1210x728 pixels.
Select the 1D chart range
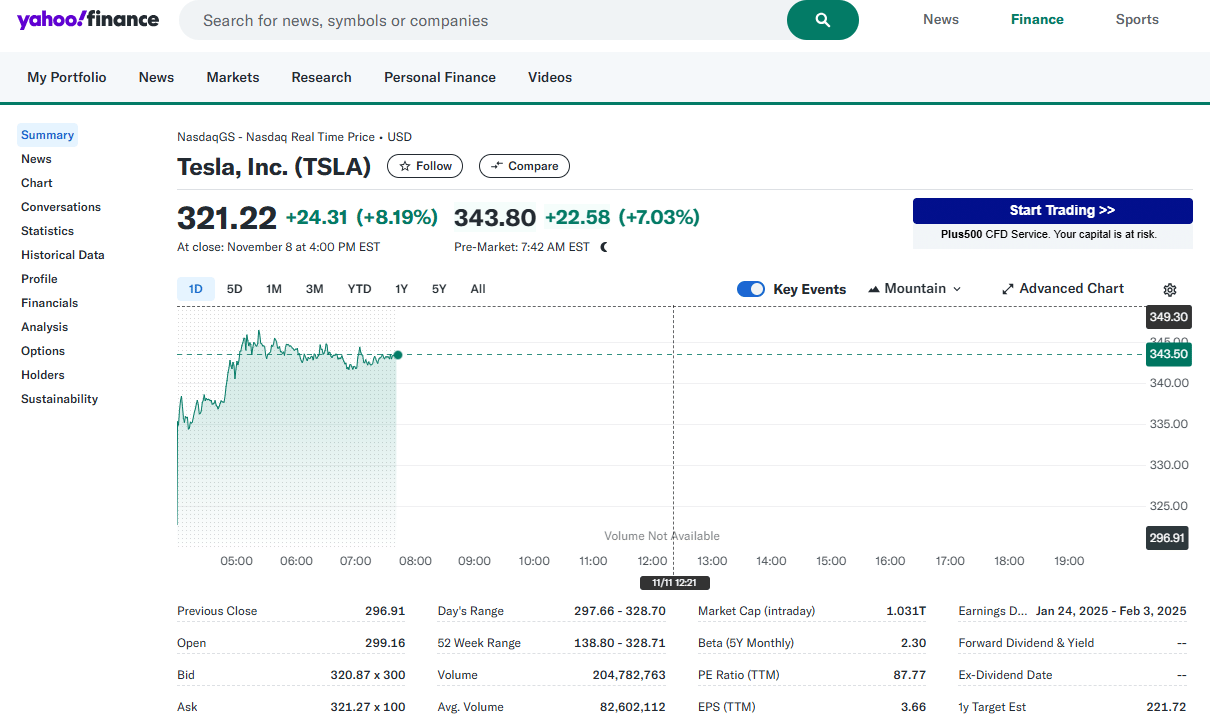[196, 289]
